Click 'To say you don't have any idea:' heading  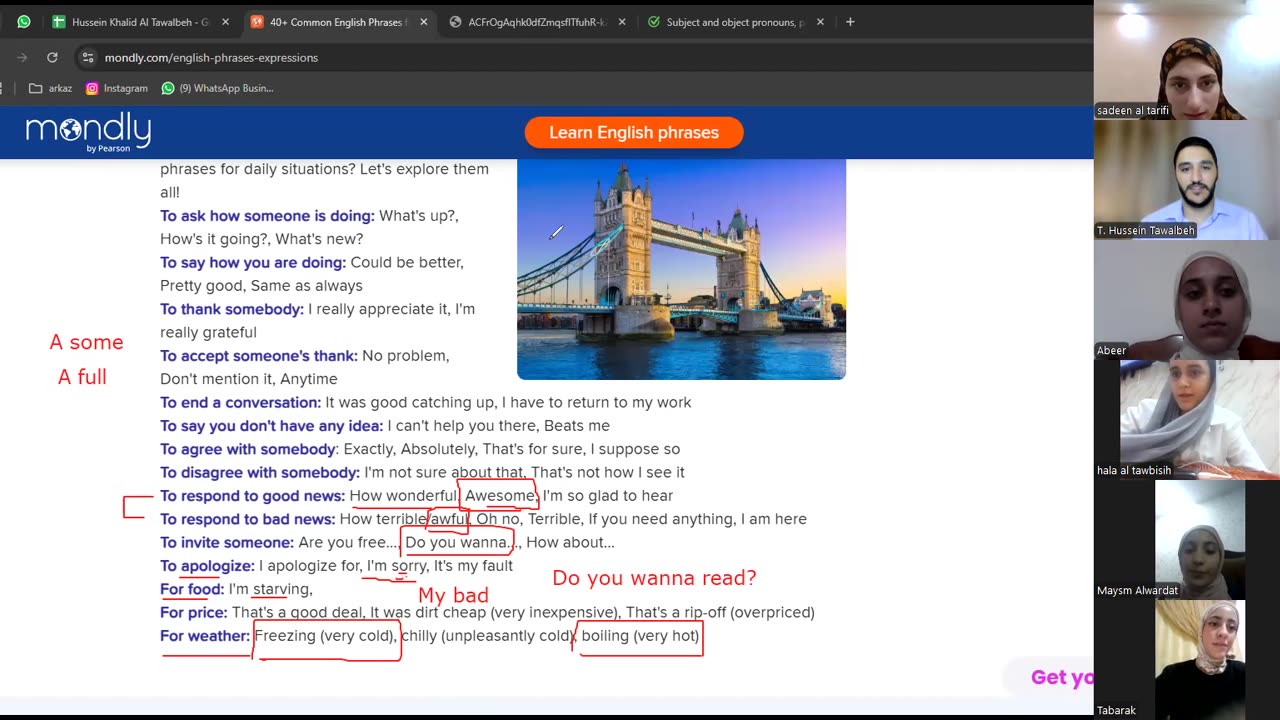[271, 426]
